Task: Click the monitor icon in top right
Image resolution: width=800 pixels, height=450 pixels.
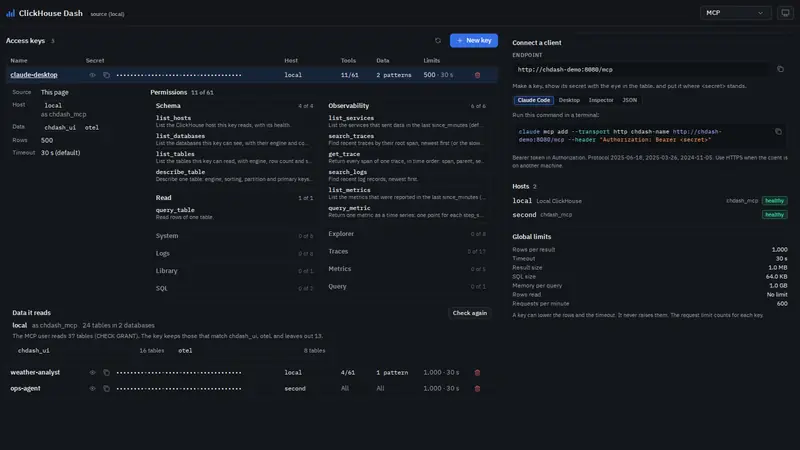Action: (785, 13)
